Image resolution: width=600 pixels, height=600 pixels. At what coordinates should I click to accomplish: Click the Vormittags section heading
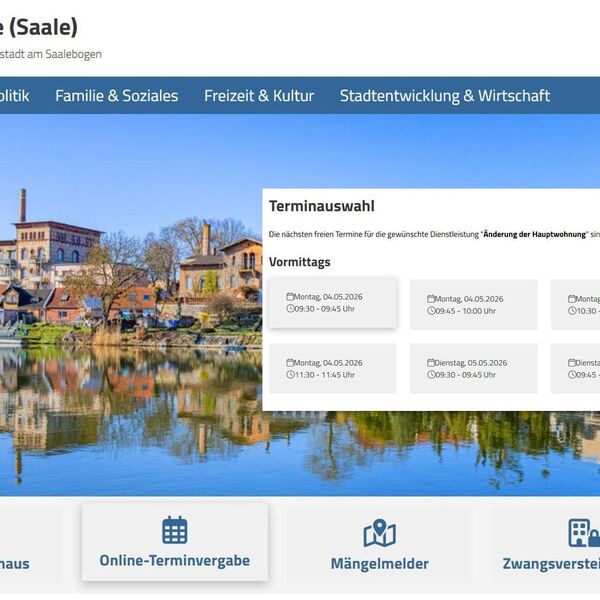300,262
